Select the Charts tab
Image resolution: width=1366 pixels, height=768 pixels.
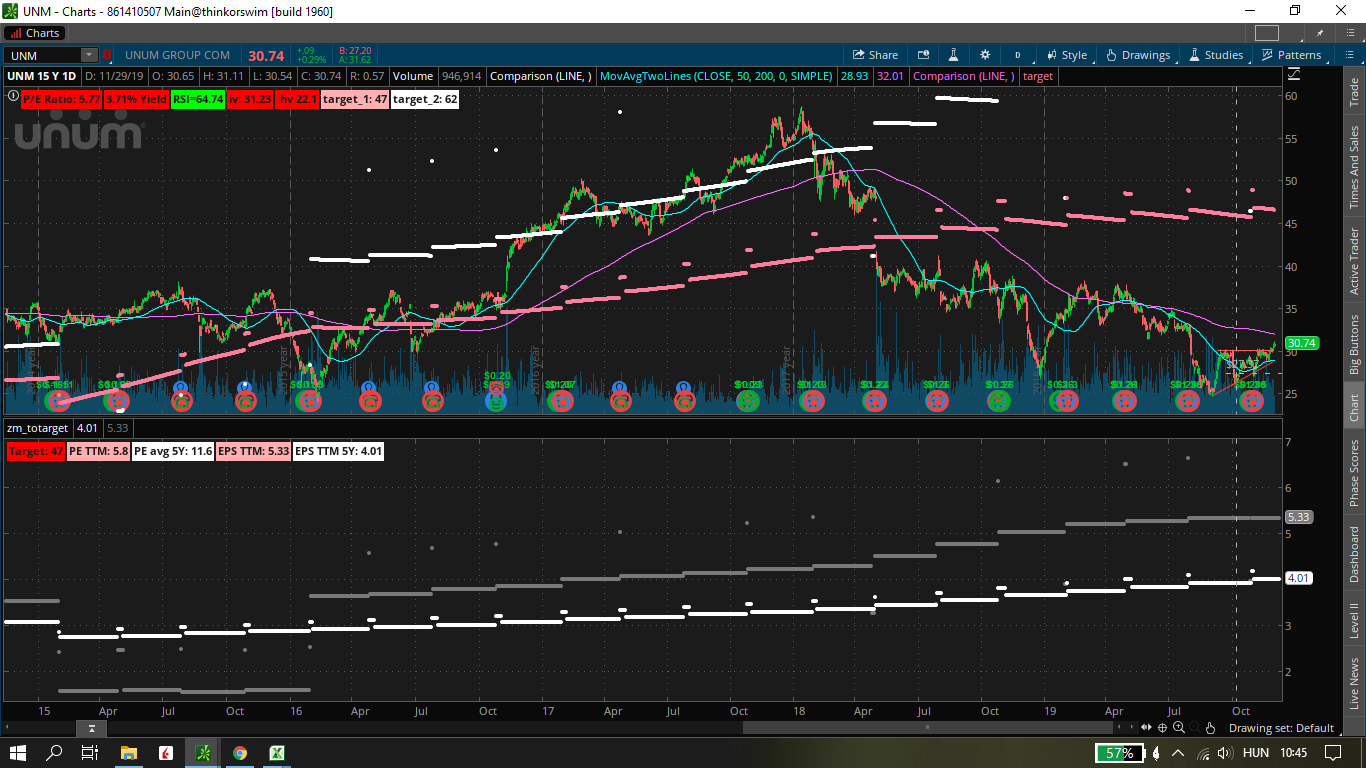34,33
